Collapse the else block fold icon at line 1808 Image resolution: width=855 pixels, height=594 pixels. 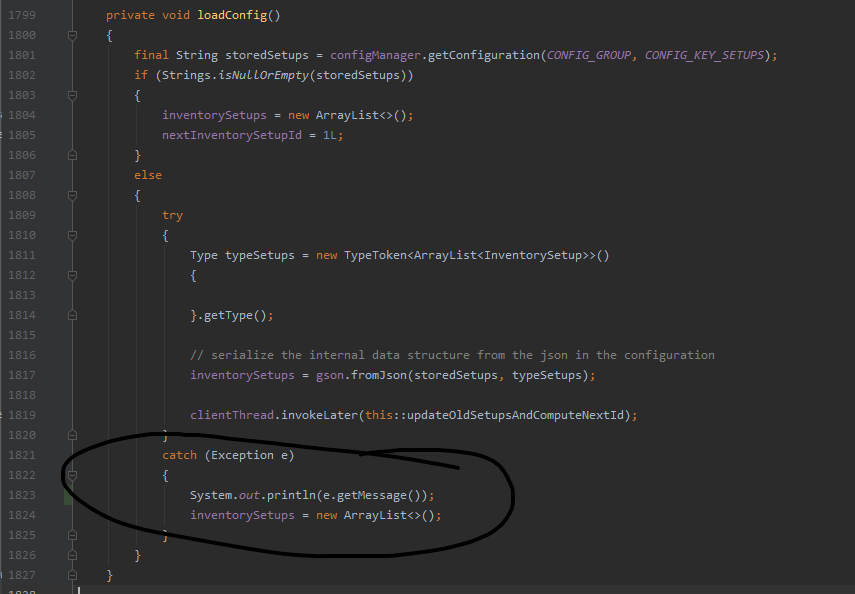click(70, 194)
